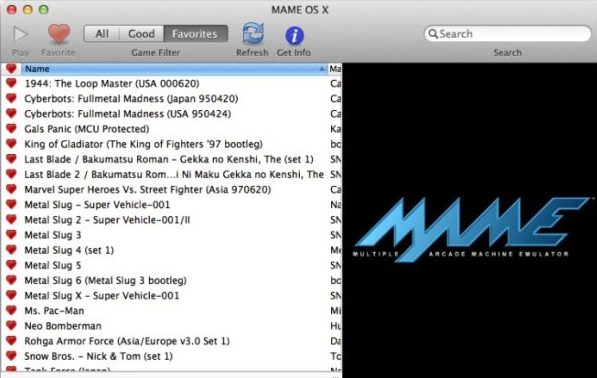597x378 pixels.
Task: Click the magnifier icon in Search field
Action: pos(433,34)
